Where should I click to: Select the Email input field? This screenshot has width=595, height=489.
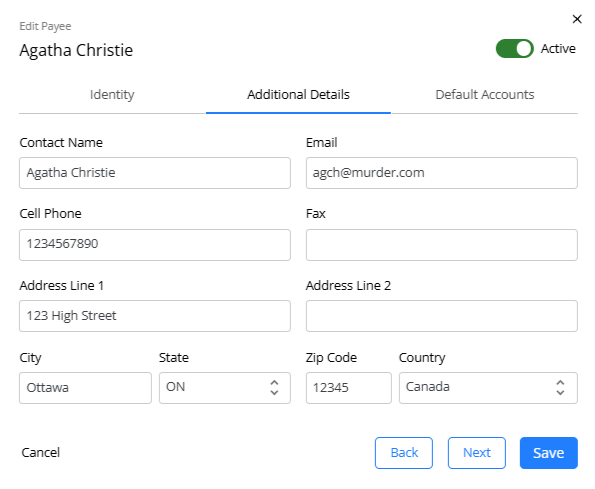click(x=442, y=173)
